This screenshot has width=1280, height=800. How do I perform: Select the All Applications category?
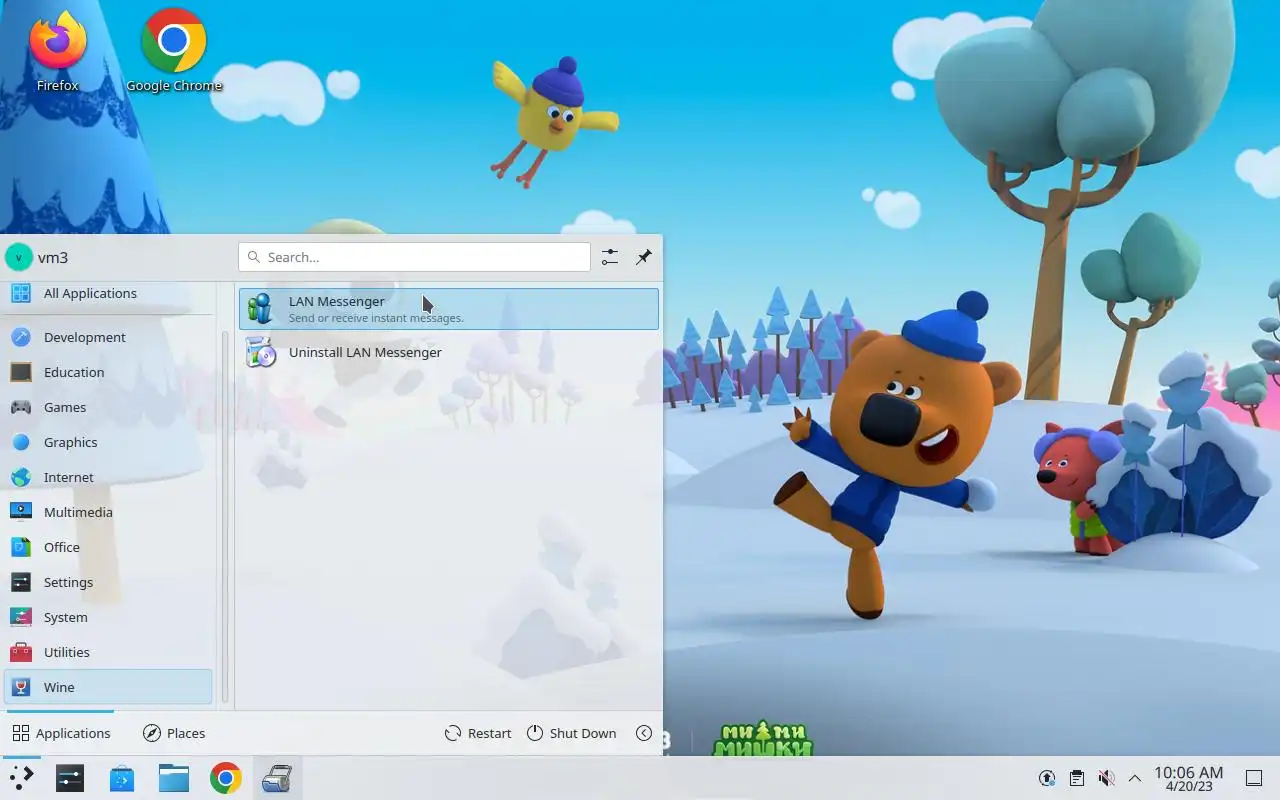pyautogui.click(x=108, y=293)
